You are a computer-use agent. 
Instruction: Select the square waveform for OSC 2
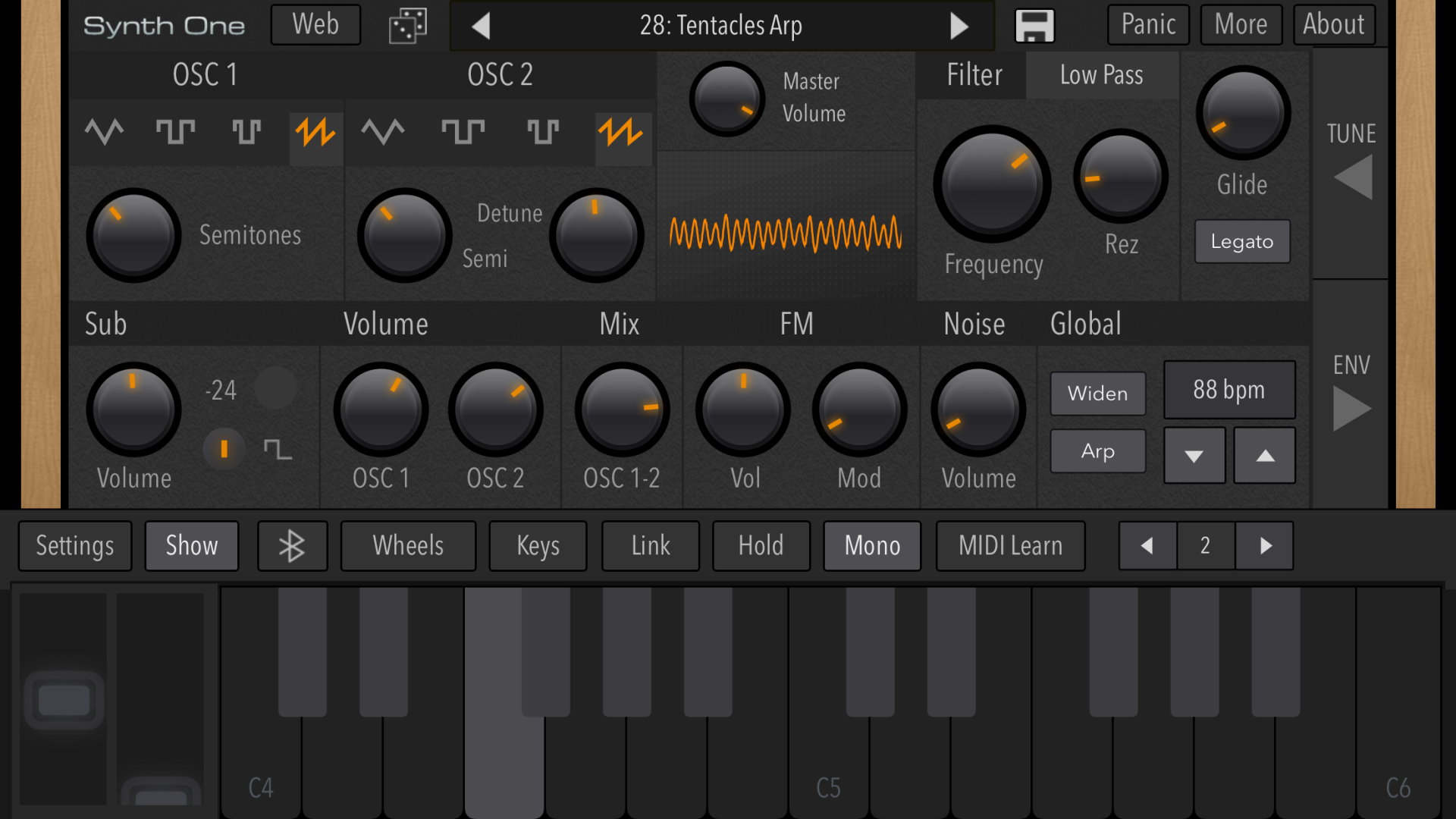point(463,133)
